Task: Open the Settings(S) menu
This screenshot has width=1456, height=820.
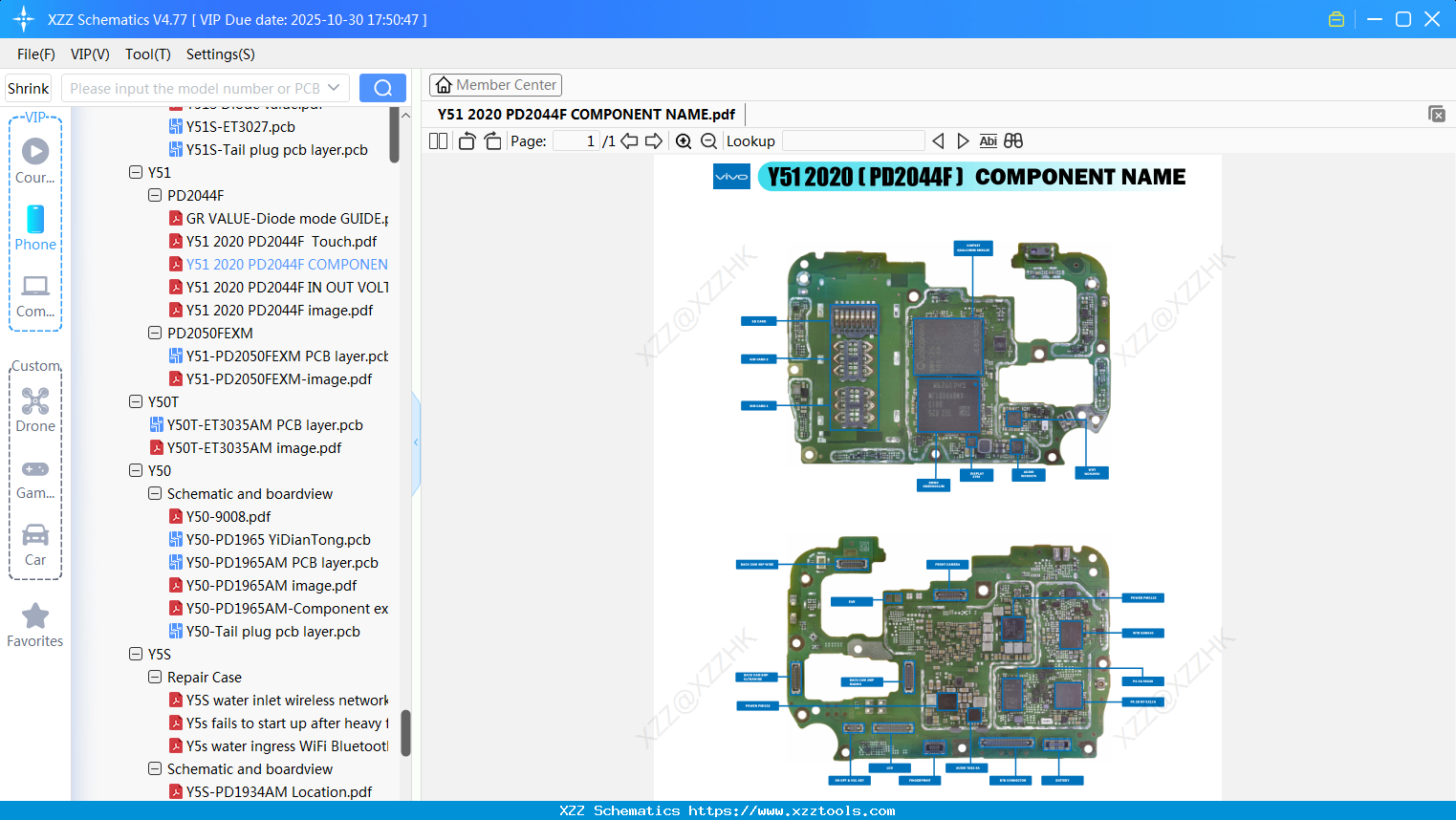Action: (x=220, y=54)
